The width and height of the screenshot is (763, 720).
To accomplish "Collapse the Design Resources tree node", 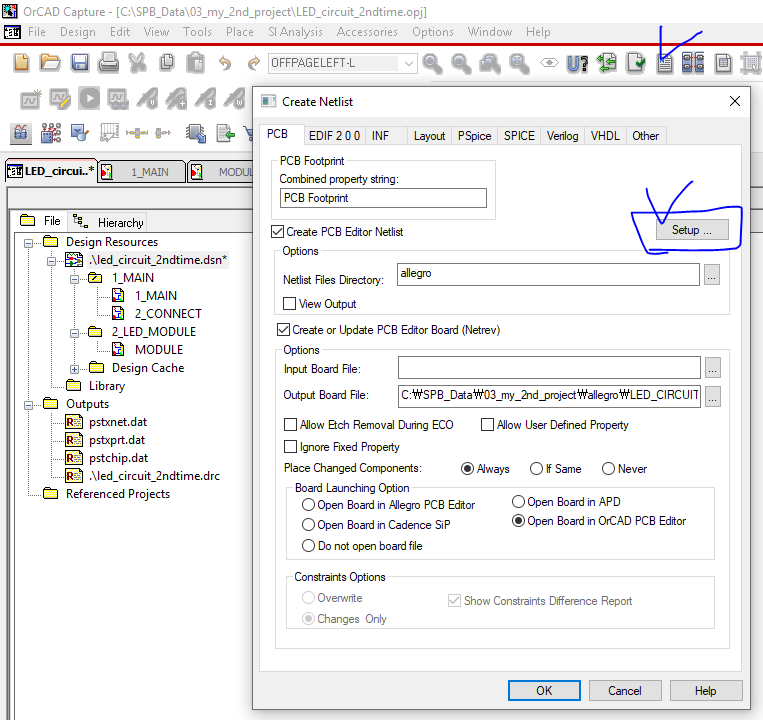I will 29,242.
